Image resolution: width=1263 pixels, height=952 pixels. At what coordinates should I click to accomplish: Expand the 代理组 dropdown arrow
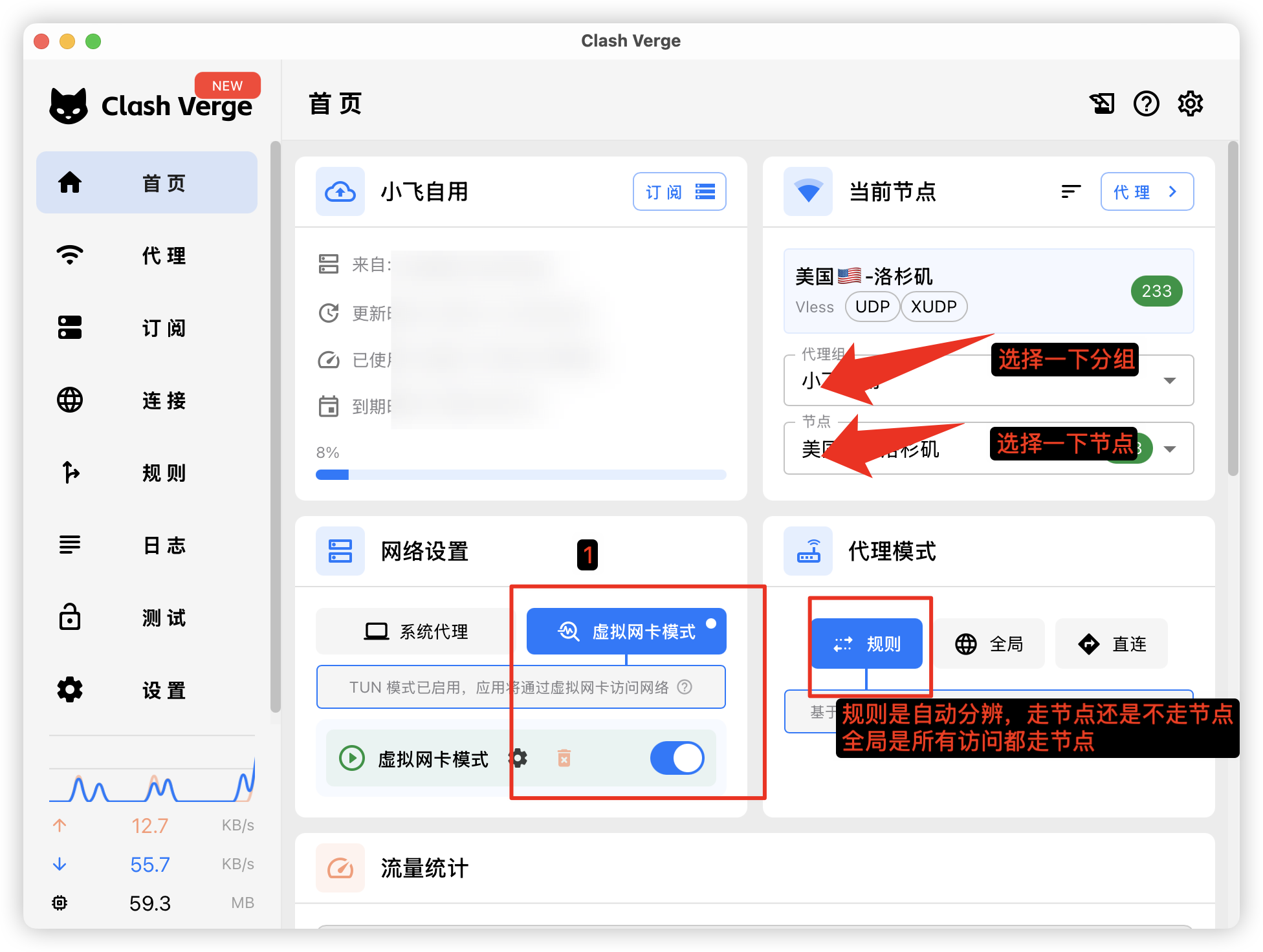1169,380
